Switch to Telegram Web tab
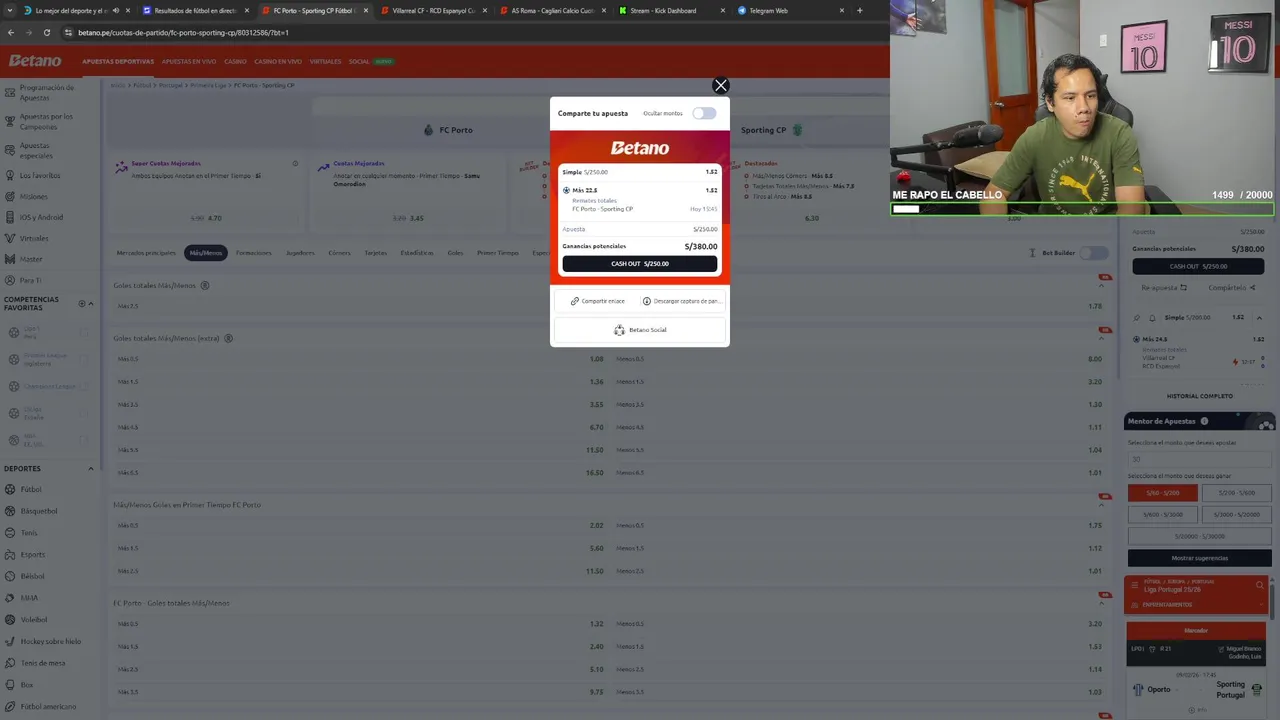The image size is (1280, 720). (x=789, y=10)
